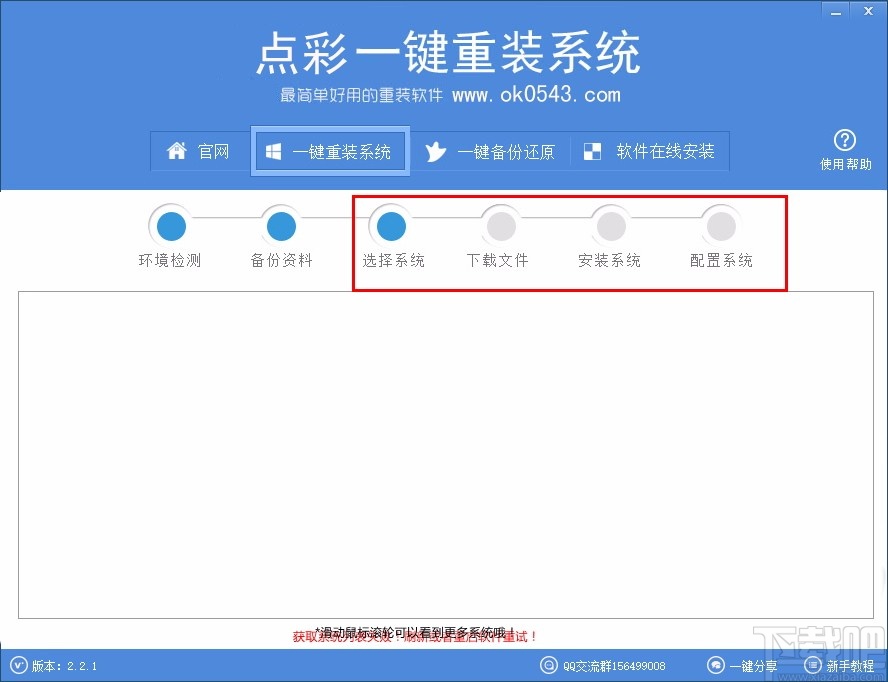Click the 使用帮助 question mark icon
Image resolution: width=888 pixels, height=682 pixels.
pos(845,142)
